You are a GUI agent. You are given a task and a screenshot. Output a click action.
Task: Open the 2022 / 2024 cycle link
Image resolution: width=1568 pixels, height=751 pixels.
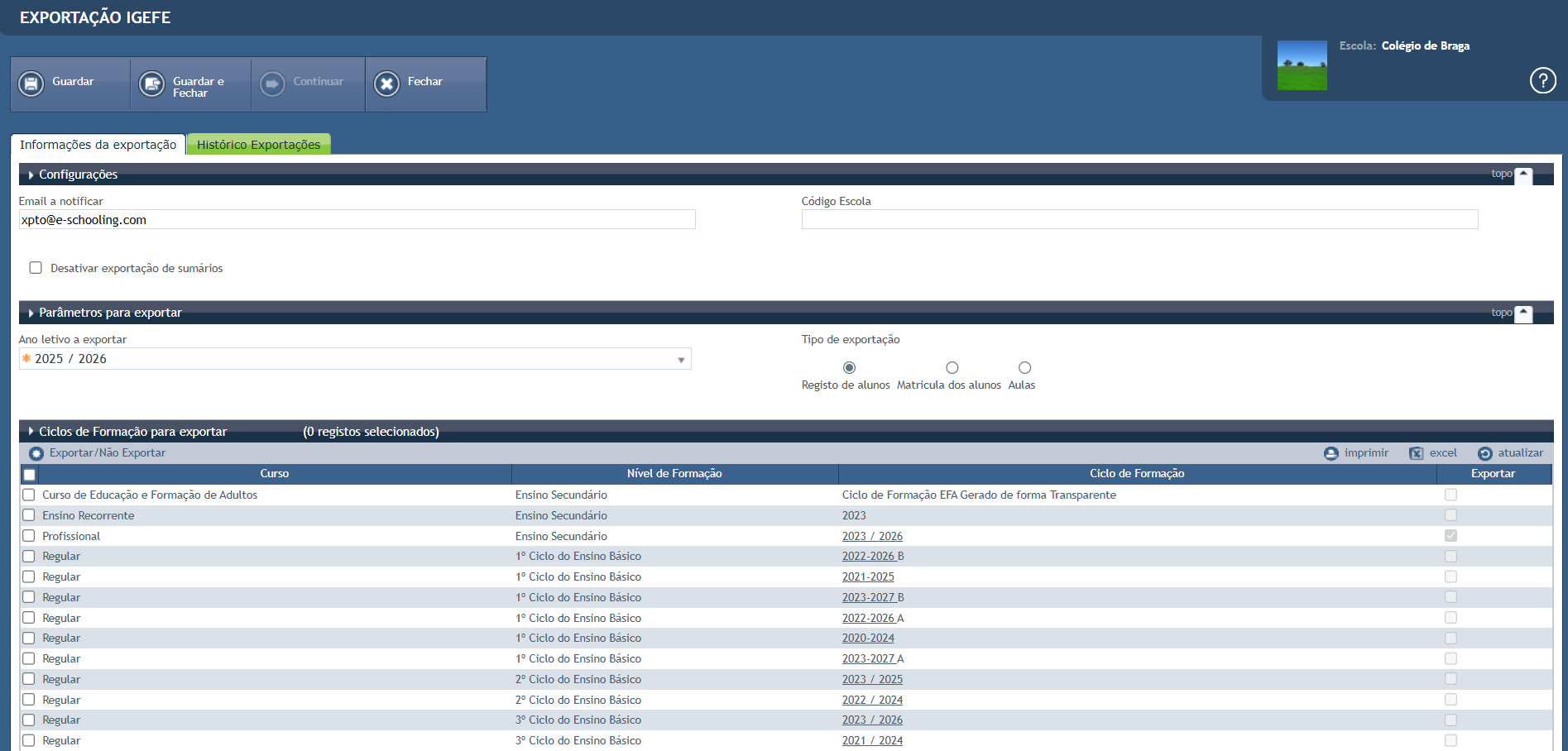pyautogui.click(x=872, y=701)
